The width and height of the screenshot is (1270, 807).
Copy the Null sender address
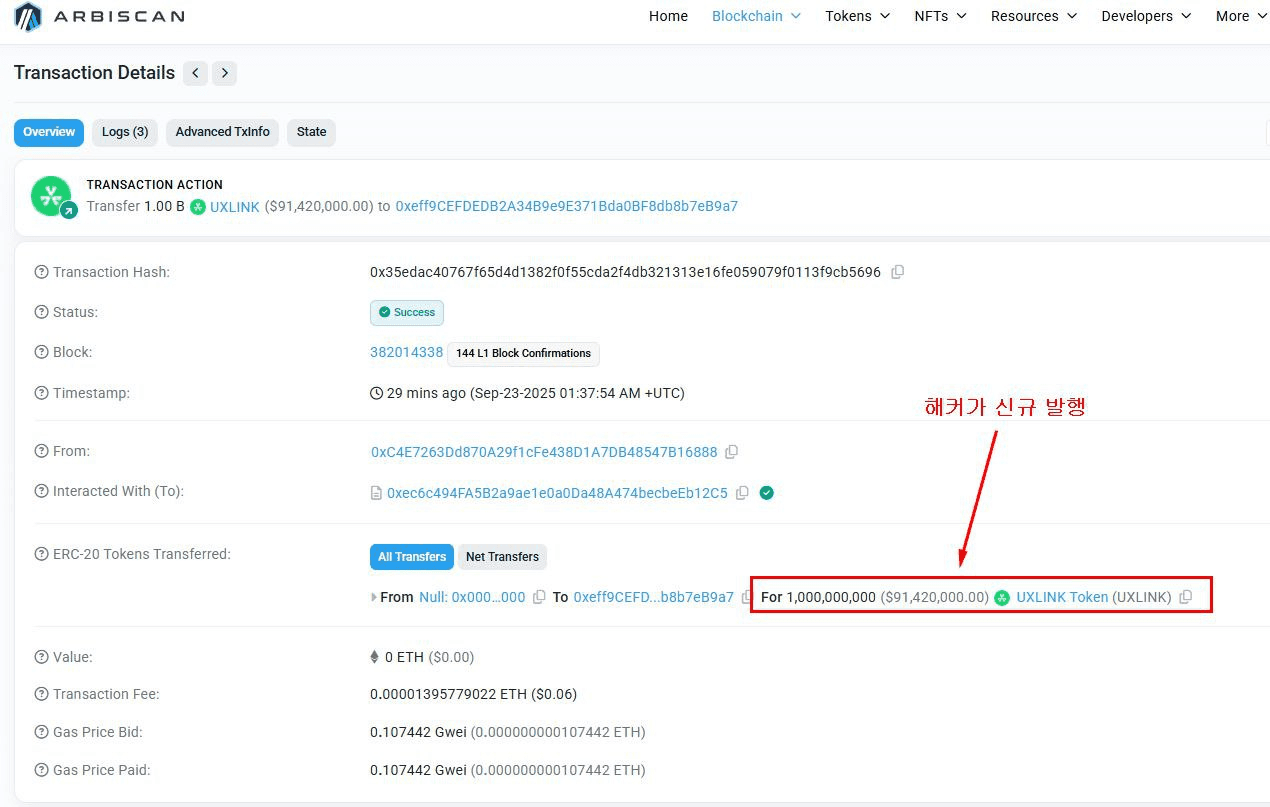pyautogui.click(x=539, y=597)
